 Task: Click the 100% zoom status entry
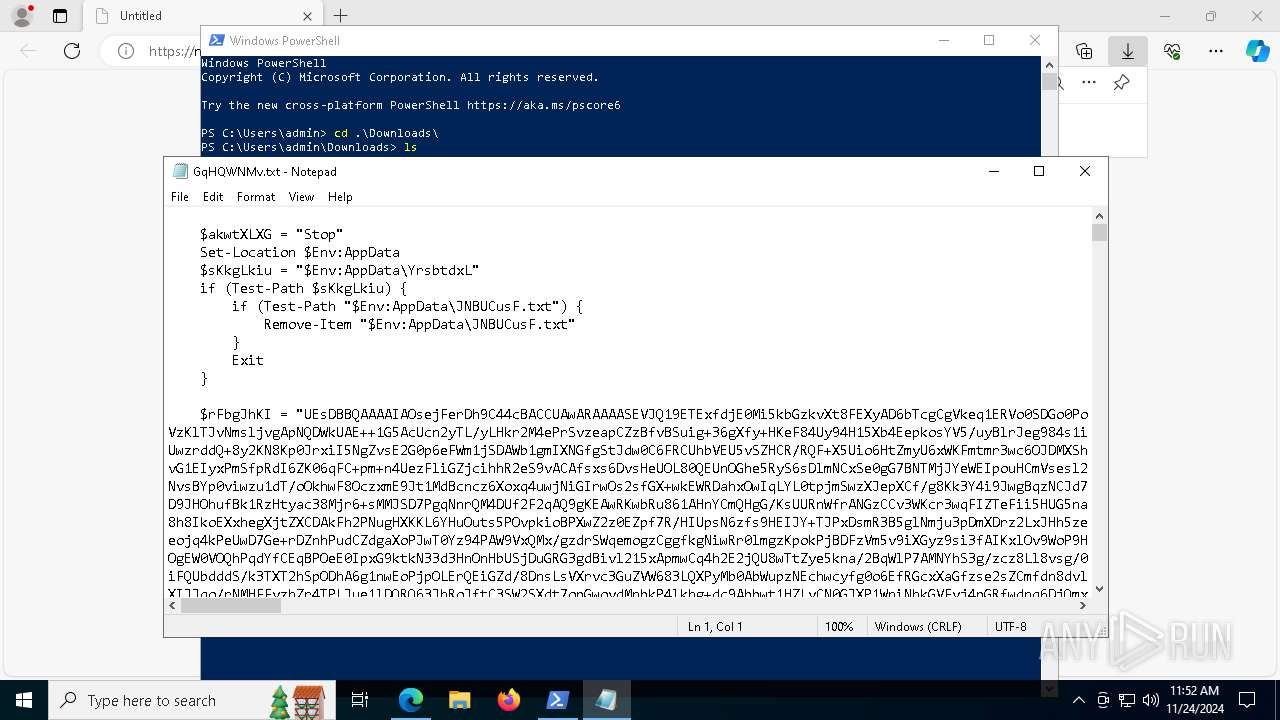(x=839, y=626)
